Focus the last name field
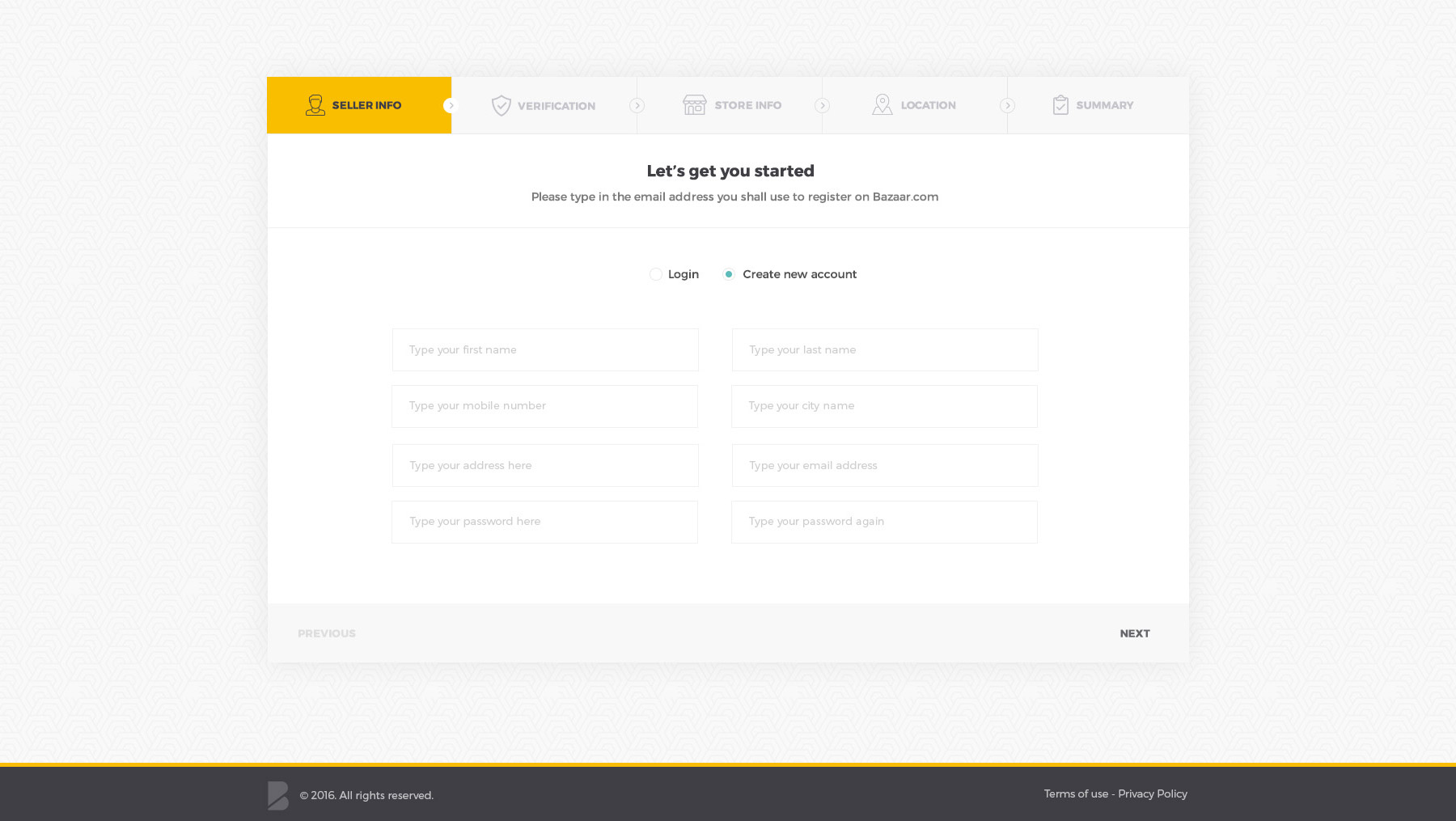 click(x=885, y=349)
